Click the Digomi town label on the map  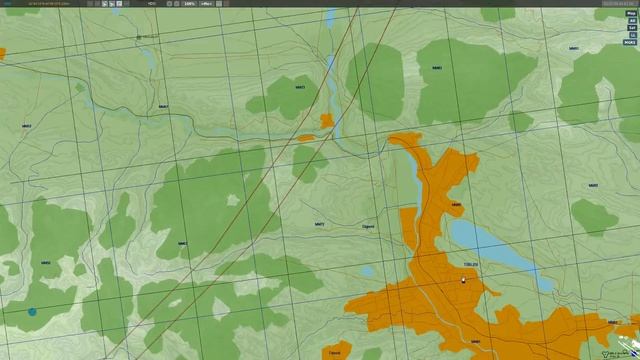(368, 227)
